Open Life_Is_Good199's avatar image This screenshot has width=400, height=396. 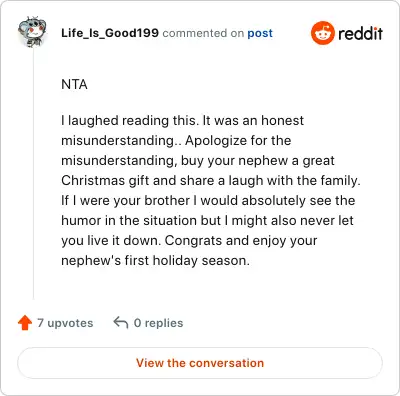coord(32,32)
